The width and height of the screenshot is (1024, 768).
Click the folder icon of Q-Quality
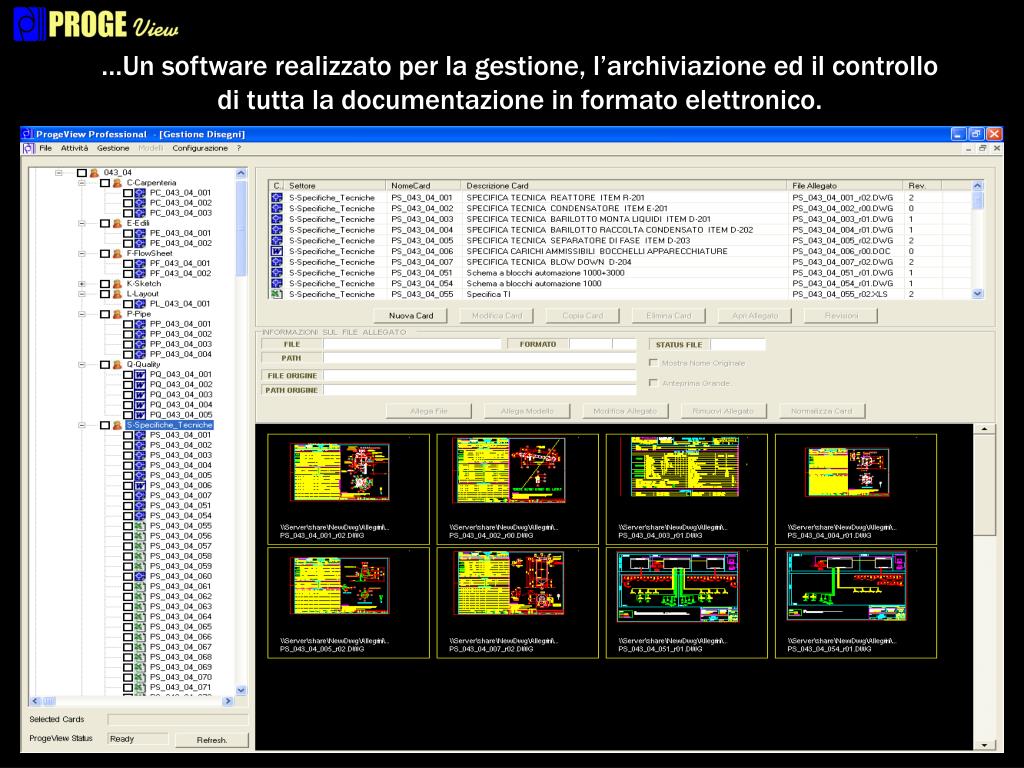[117, 364]
